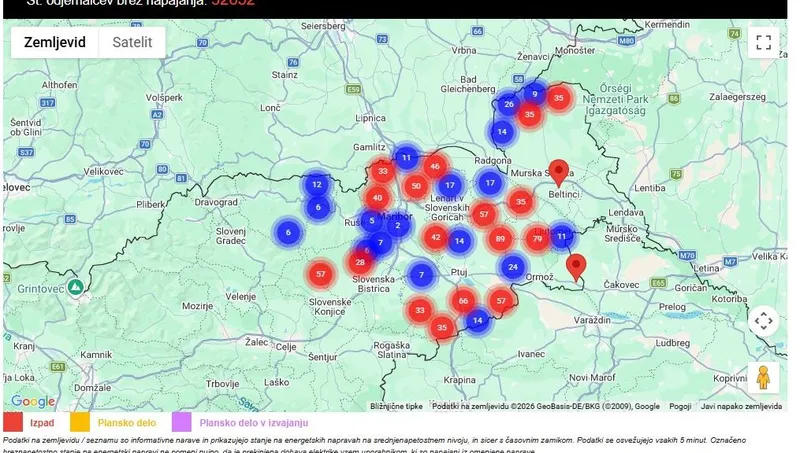Click the Murska Sobota label
The image size is (800, 453).
pos(542,173)
